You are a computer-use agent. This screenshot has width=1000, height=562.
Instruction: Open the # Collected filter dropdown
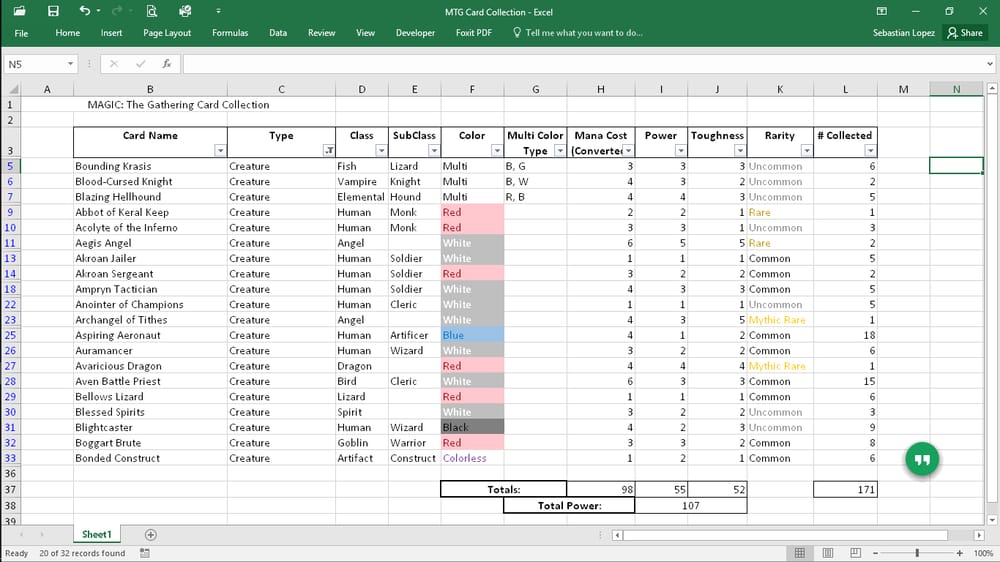click(x=870, y=151)
